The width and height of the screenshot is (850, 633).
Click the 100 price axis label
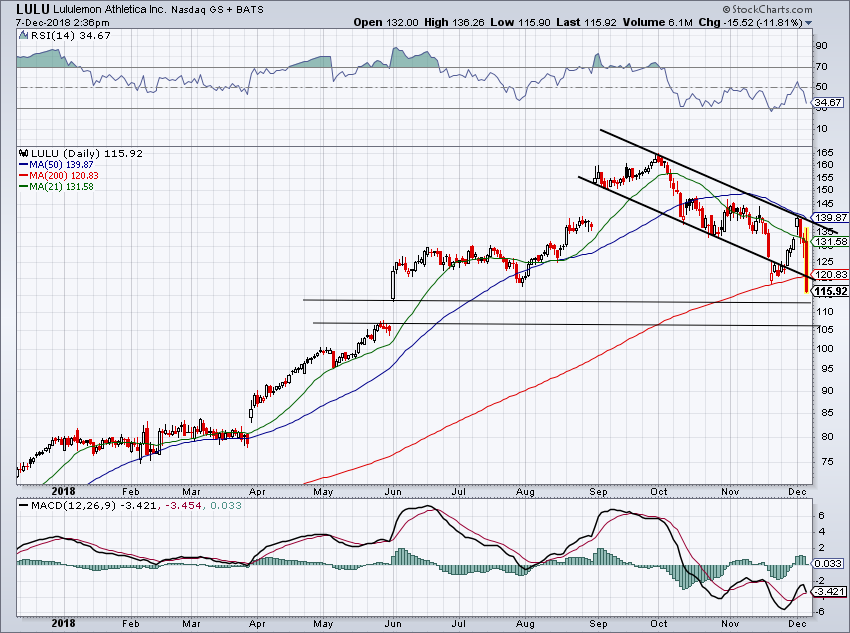pyautogui.click(x=824, y=348)
